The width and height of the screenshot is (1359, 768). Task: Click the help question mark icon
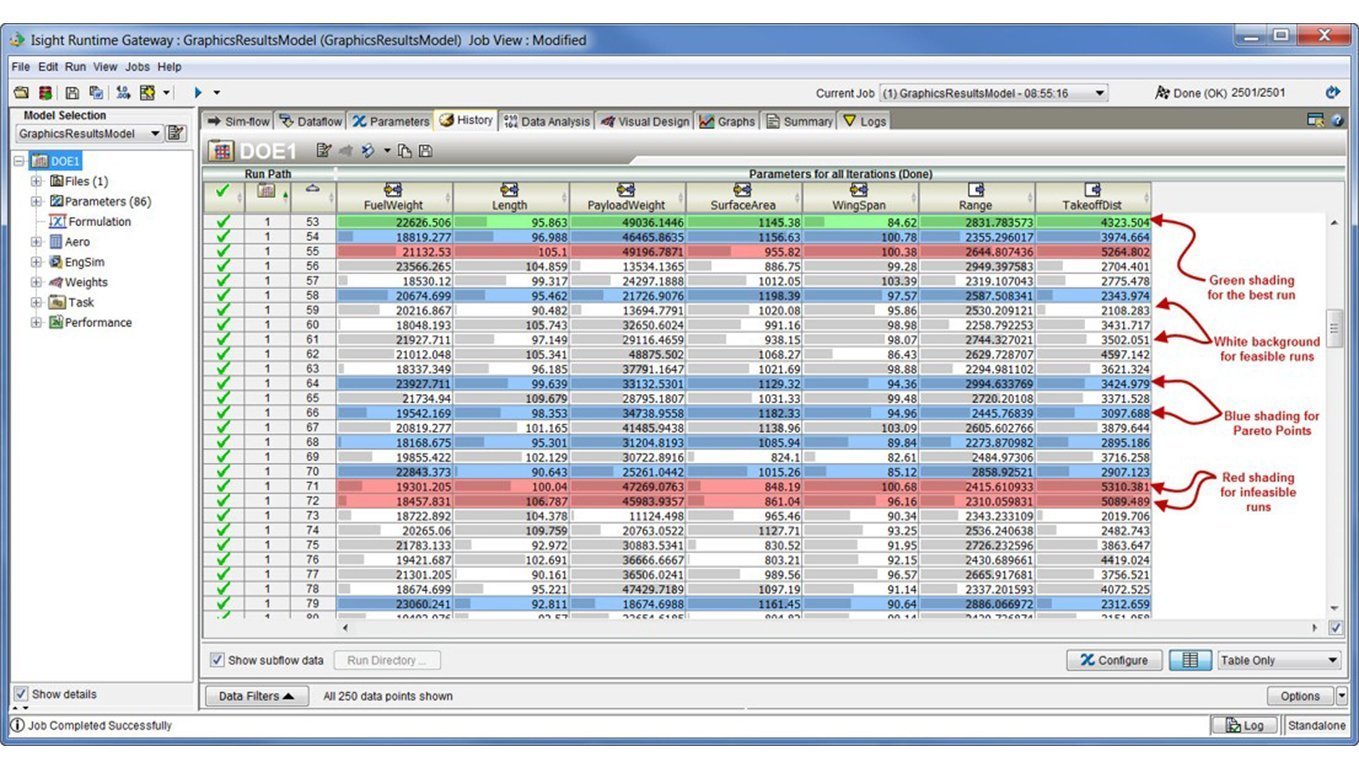[x=1337, y=121]
